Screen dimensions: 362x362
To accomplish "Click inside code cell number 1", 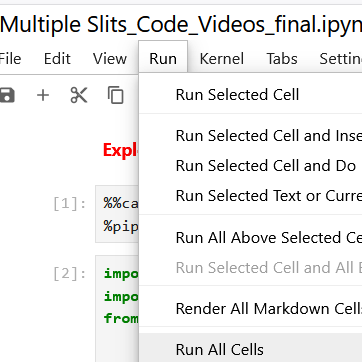I will pyautogui.click(x=117, y=214).
